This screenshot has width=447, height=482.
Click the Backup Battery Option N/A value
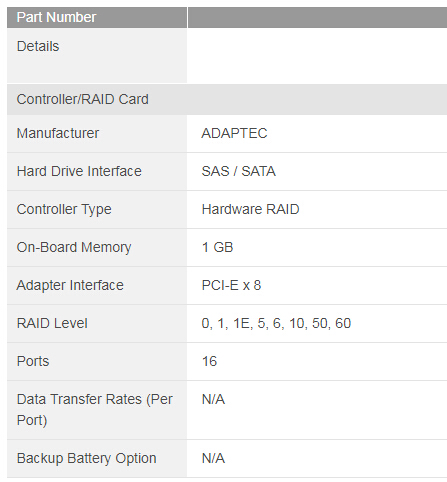coord(213,458)
